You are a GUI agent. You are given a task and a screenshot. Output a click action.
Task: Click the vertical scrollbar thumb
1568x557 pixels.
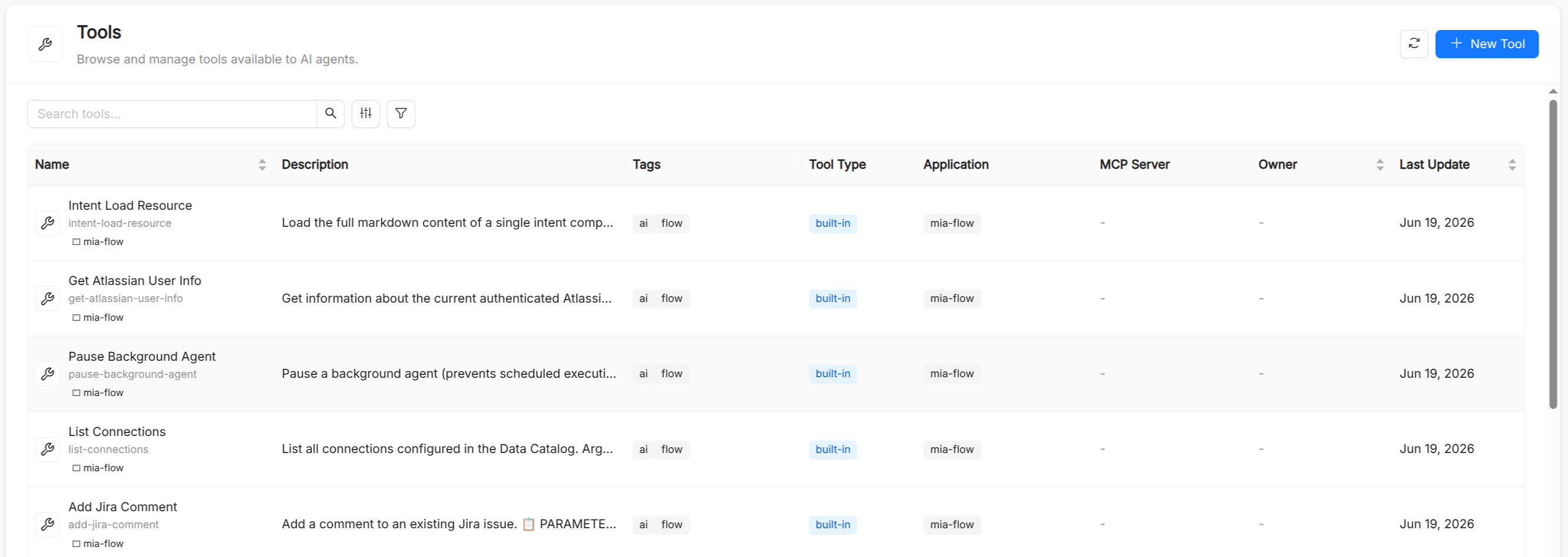tap(1553, 254)
